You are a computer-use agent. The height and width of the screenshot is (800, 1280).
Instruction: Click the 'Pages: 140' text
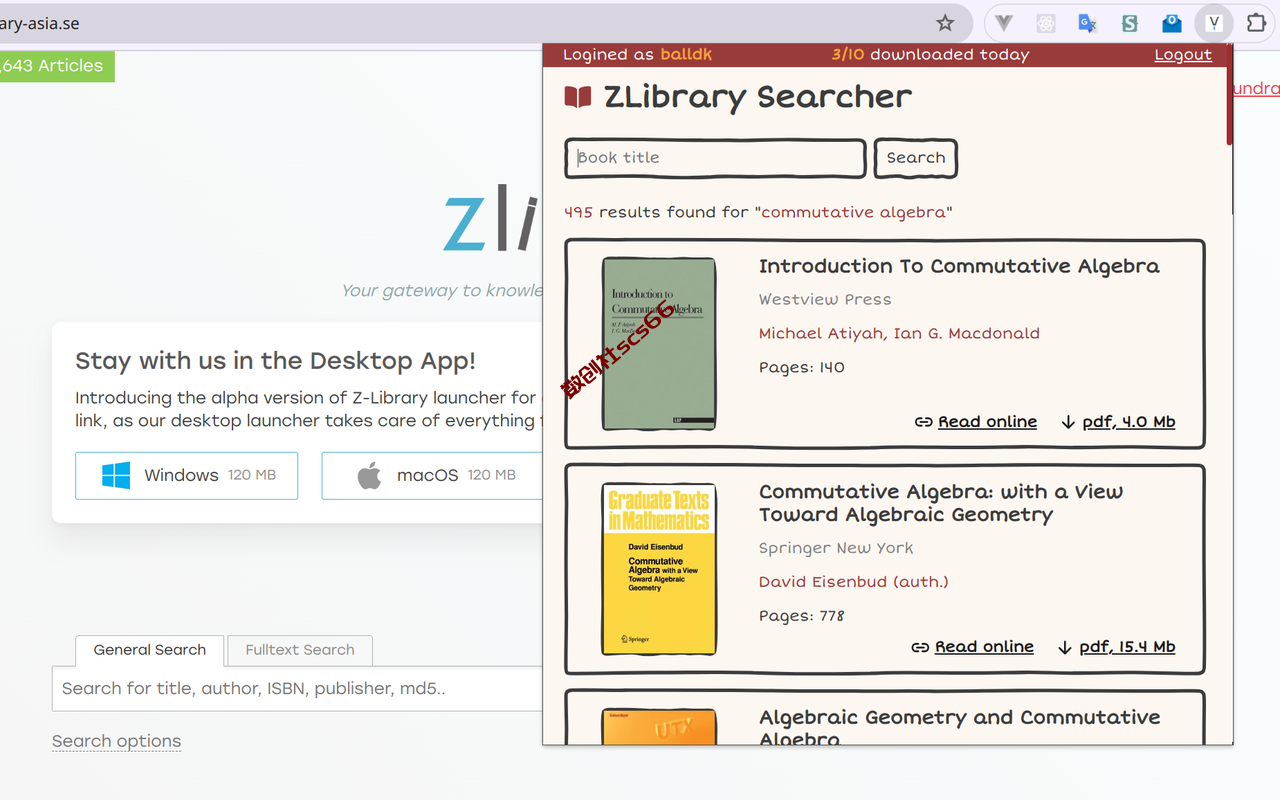tap(802, 367)
